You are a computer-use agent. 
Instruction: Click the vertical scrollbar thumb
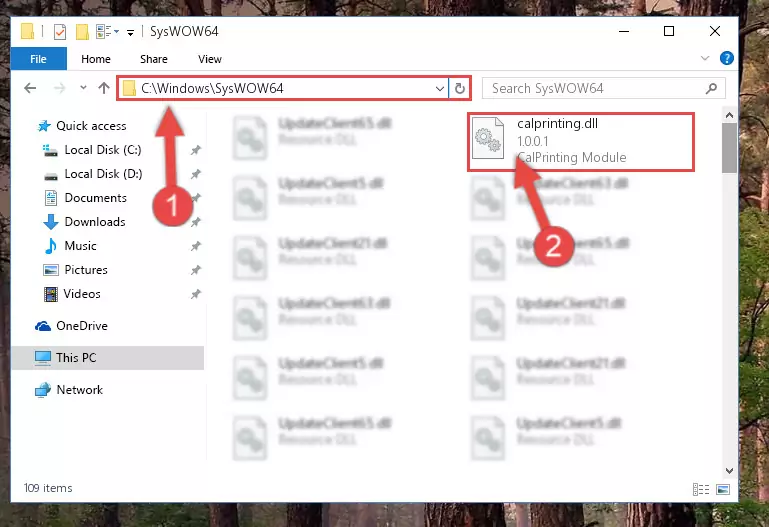(x=729, y=148)
